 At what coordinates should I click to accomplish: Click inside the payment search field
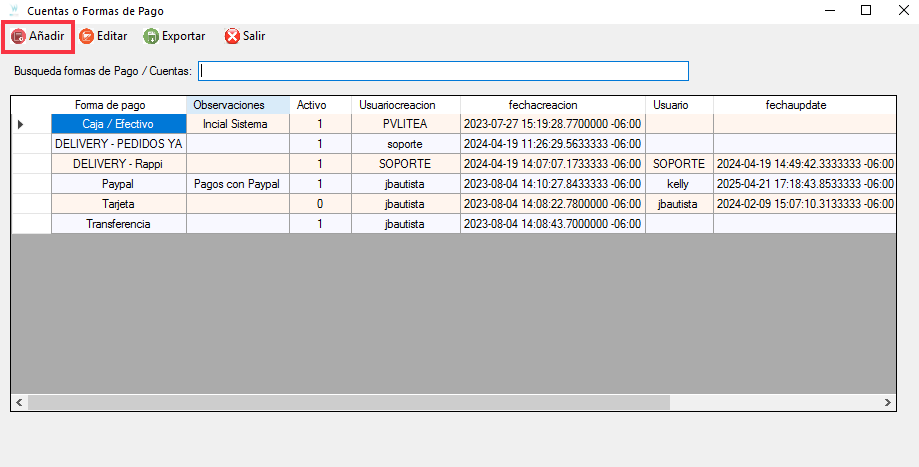point(443,71)
